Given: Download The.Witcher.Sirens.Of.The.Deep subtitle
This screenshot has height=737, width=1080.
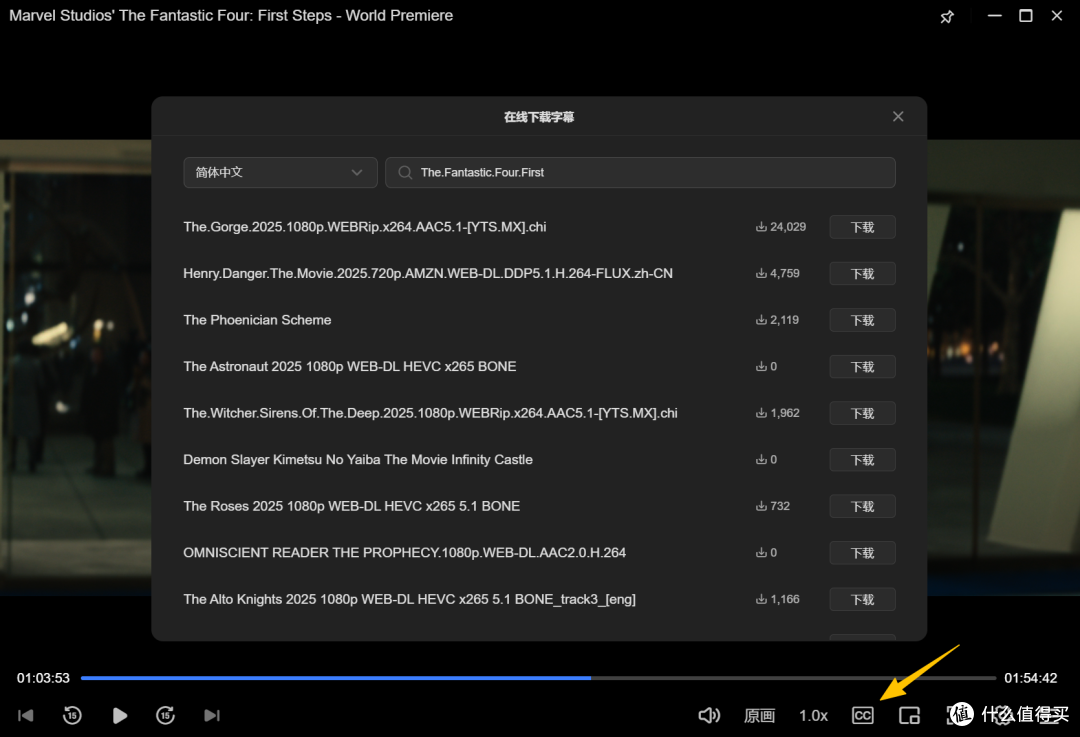Looking at the screenshot, I should (862, 413).
